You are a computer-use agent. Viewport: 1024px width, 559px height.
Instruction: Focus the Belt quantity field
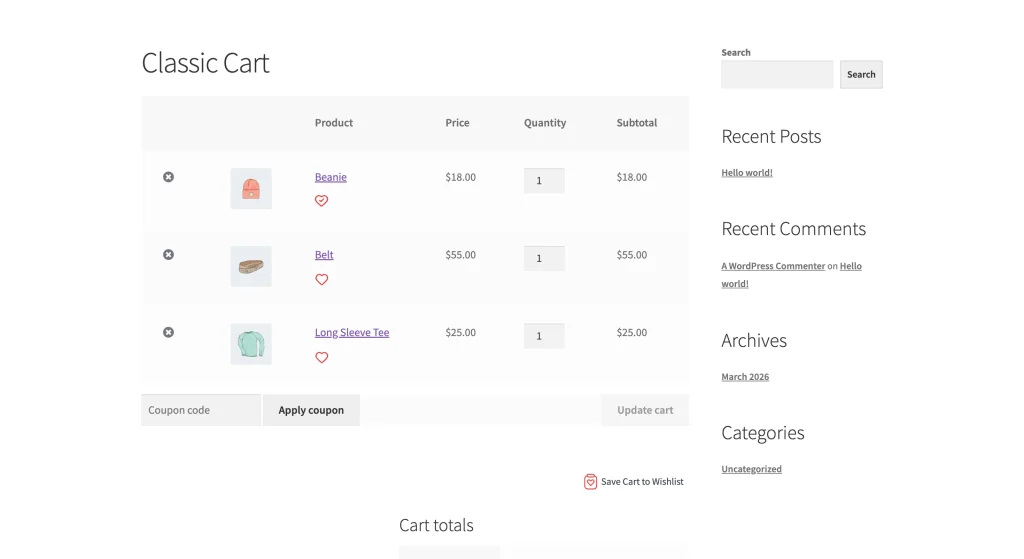tap(544, 259)
